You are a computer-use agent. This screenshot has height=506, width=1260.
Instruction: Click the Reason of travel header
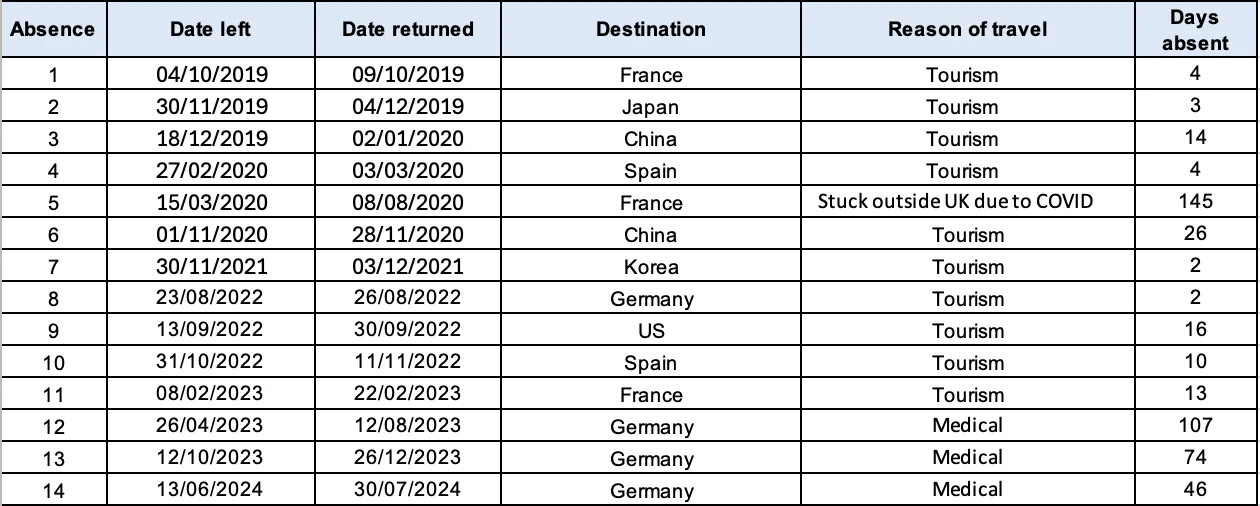(967, 29)
